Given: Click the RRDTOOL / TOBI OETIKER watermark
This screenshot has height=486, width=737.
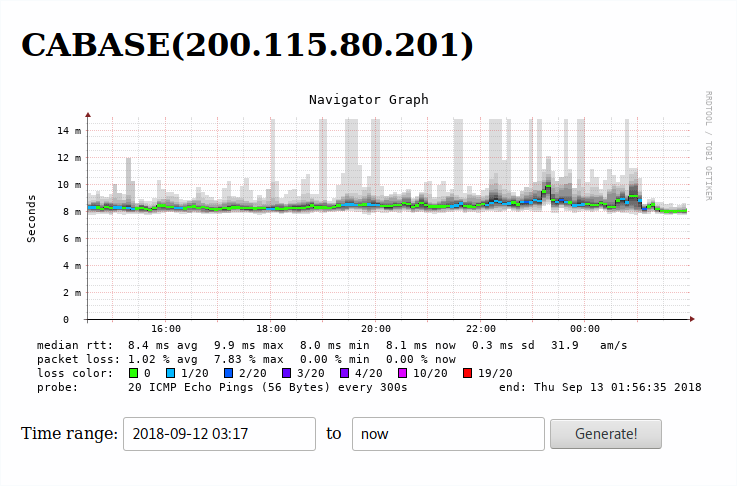Looking at the screenshot, I should pos(708,145).
